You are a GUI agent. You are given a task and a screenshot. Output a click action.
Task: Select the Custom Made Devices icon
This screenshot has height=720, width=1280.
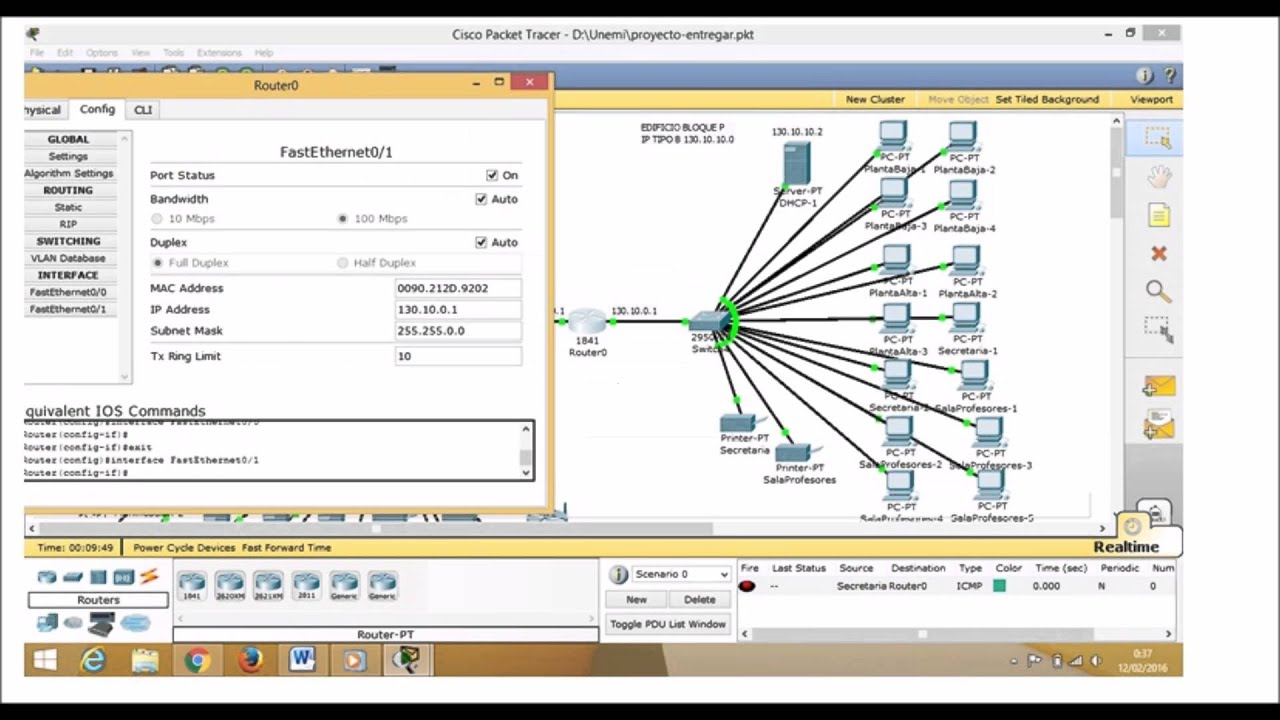tap(101, 624)
